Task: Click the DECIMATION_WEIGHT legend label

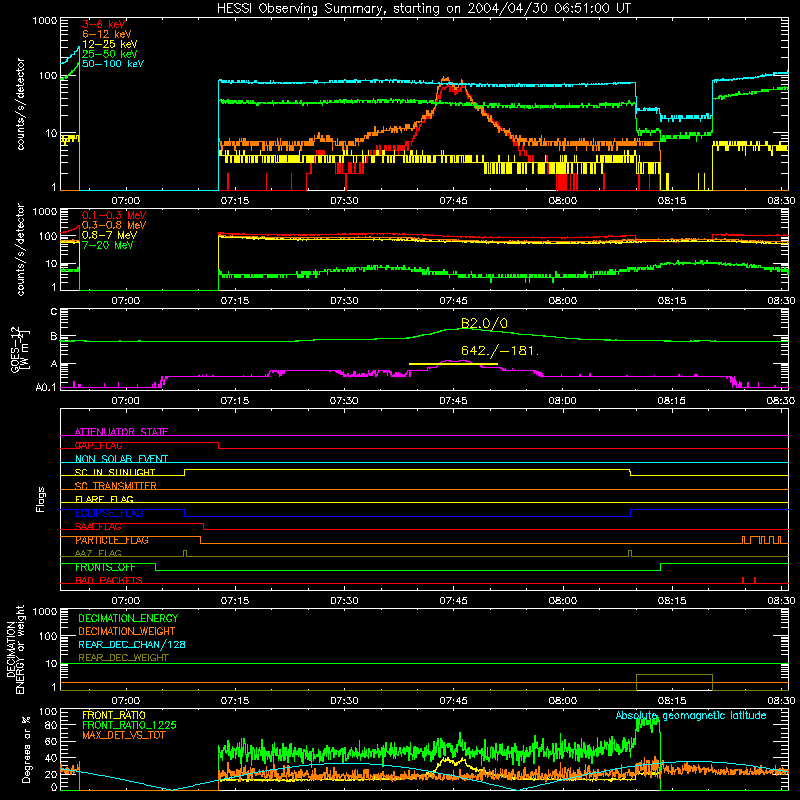Action: pyautogui.click(x=127, y=631)
